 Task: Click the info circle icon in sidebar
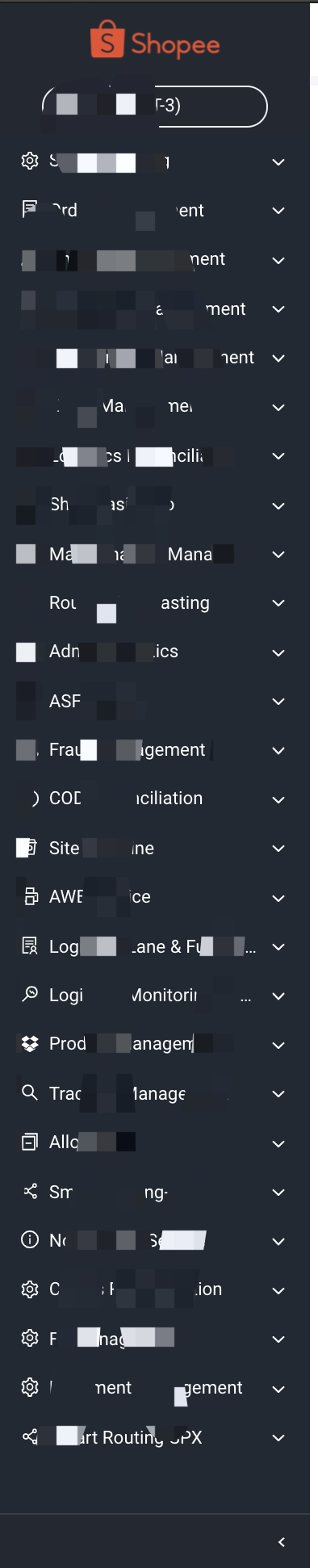click(x=30, y=1240)
